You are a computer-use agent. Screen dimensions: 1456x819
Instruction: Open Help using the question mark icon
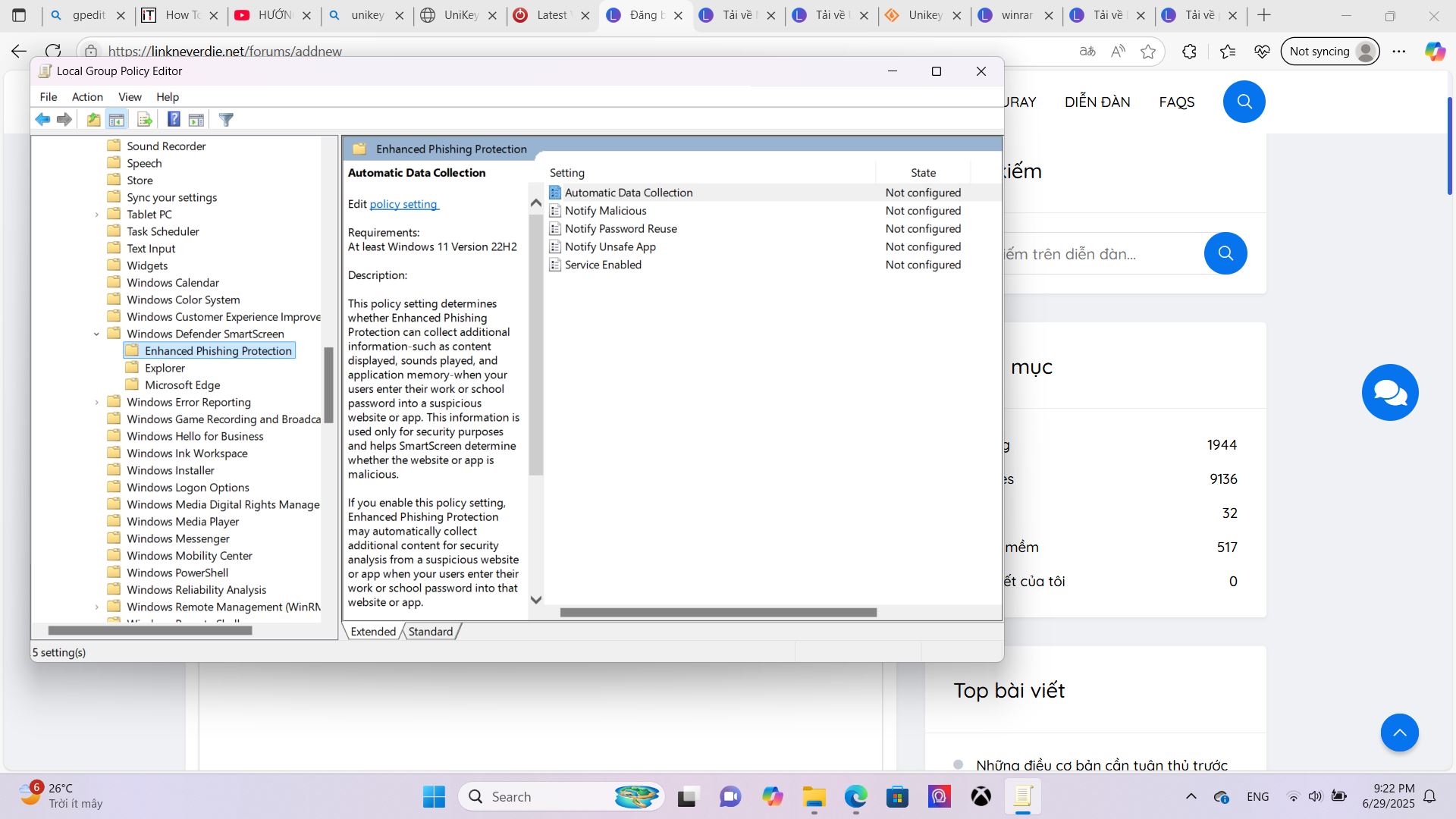pyautogui.click(x=174, y=119)
